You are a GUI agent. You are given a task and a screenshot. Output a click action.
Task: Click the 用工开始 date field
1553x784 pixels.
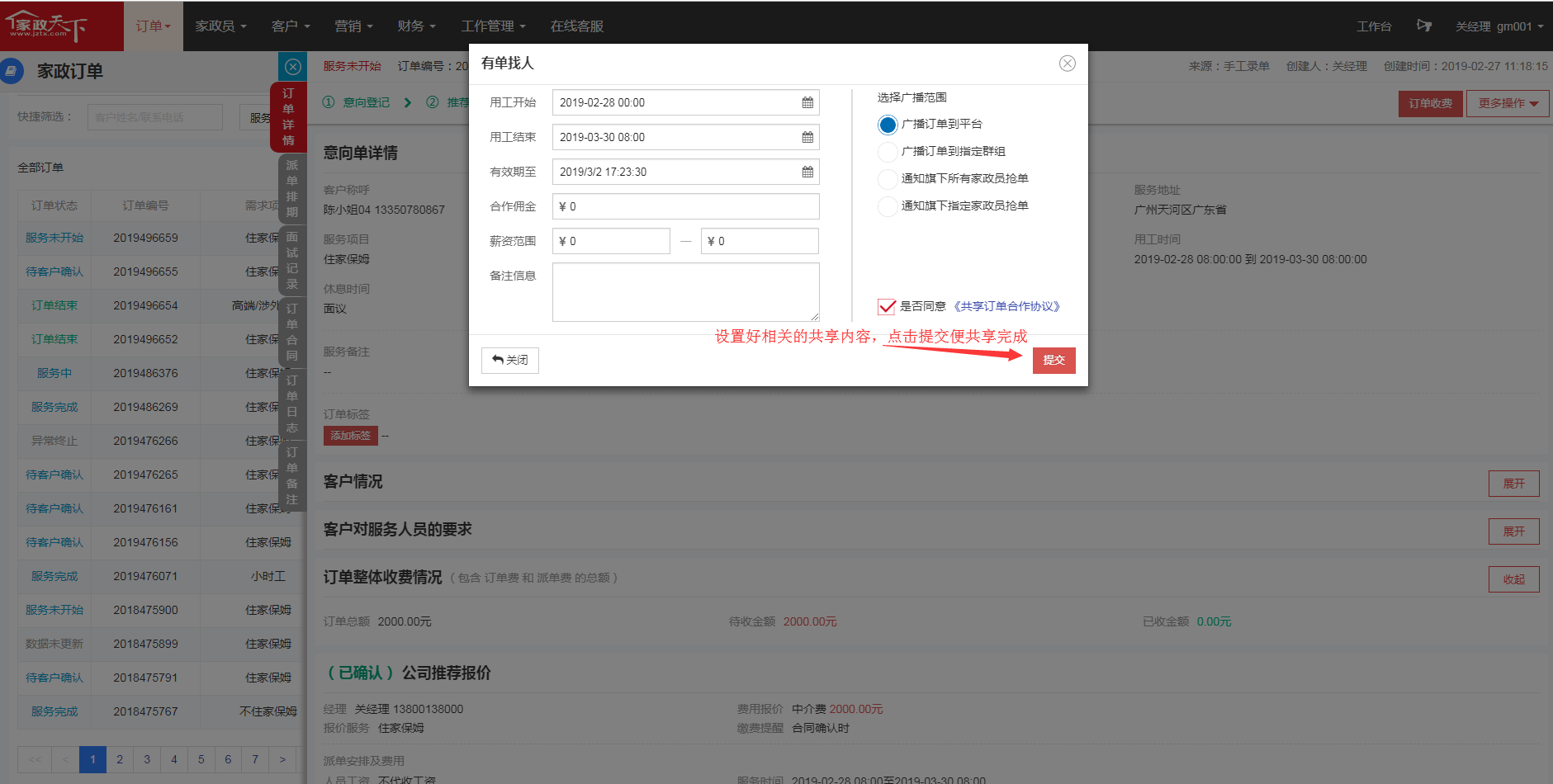685,102
